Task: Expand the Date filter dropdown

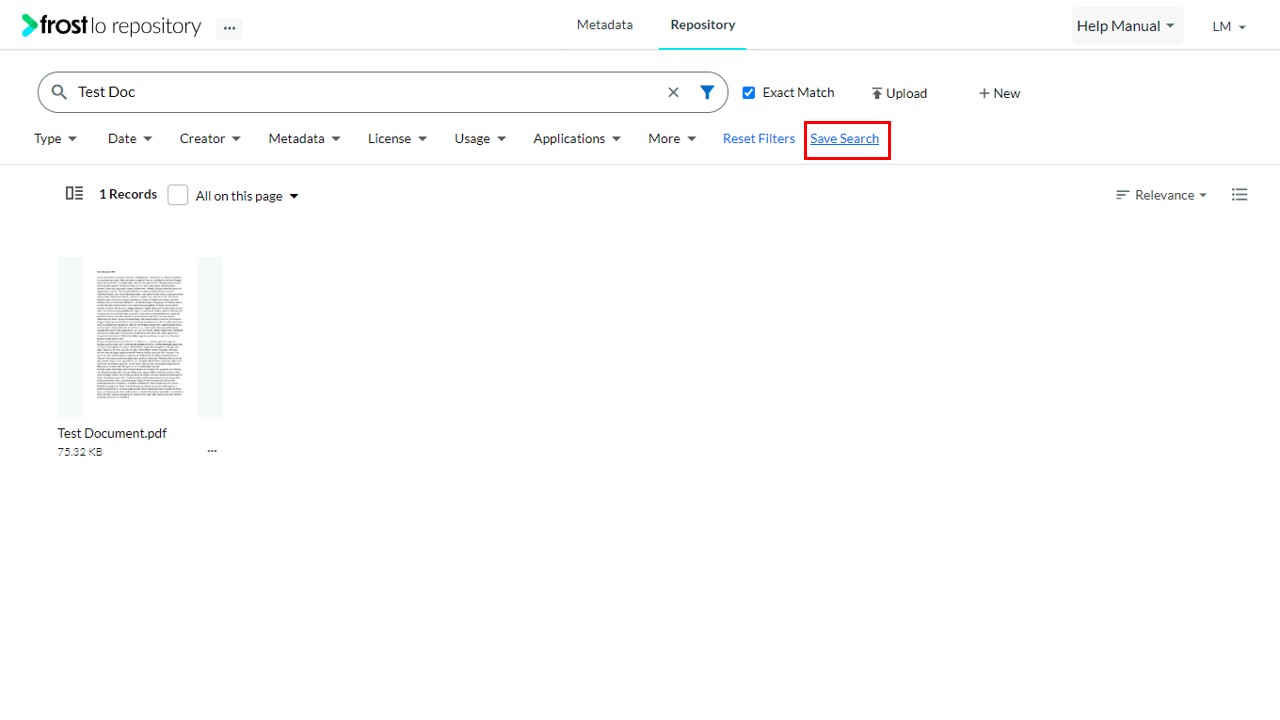Action: (130, 139)
